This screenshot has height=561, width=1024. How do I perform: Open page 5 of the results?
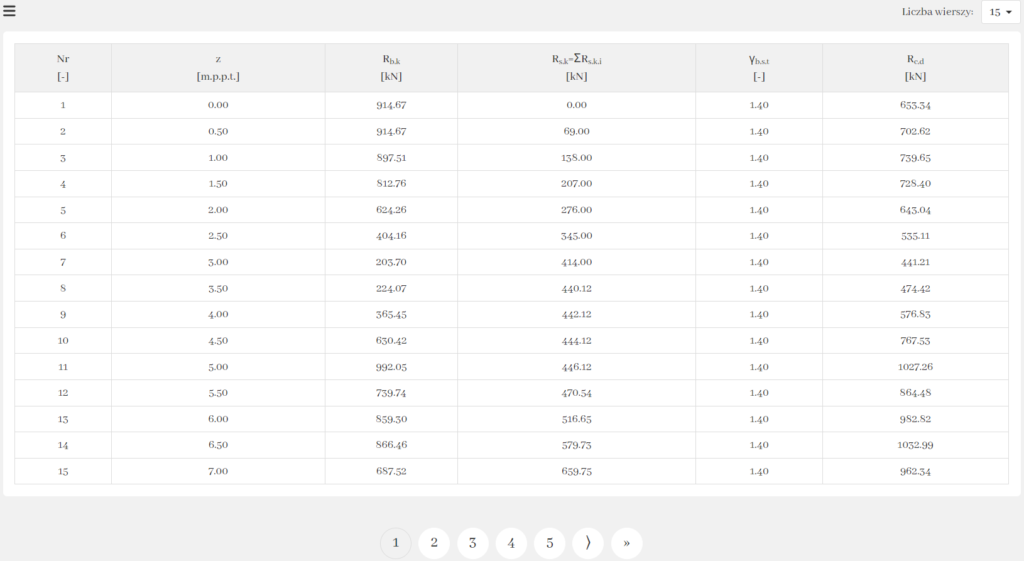click(x=549, y=543)
